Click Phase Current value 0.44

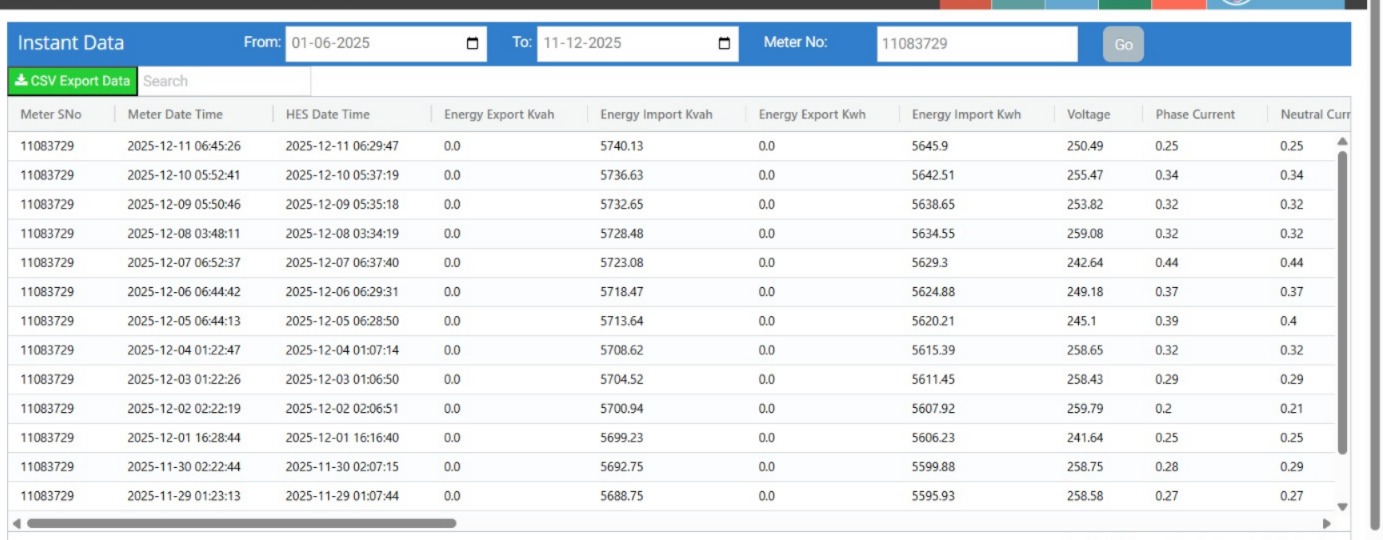[1167, 262]
